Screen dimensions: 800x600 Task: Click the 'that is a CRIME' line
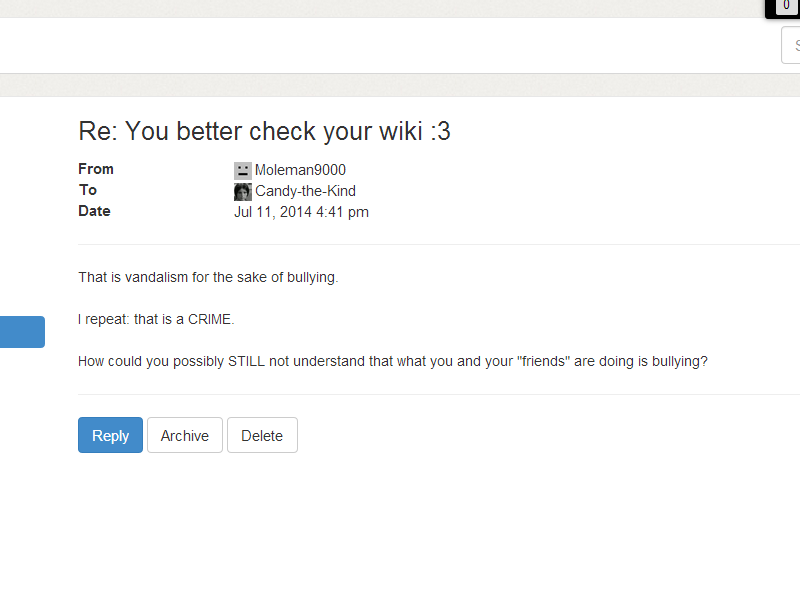click(156, 319)
